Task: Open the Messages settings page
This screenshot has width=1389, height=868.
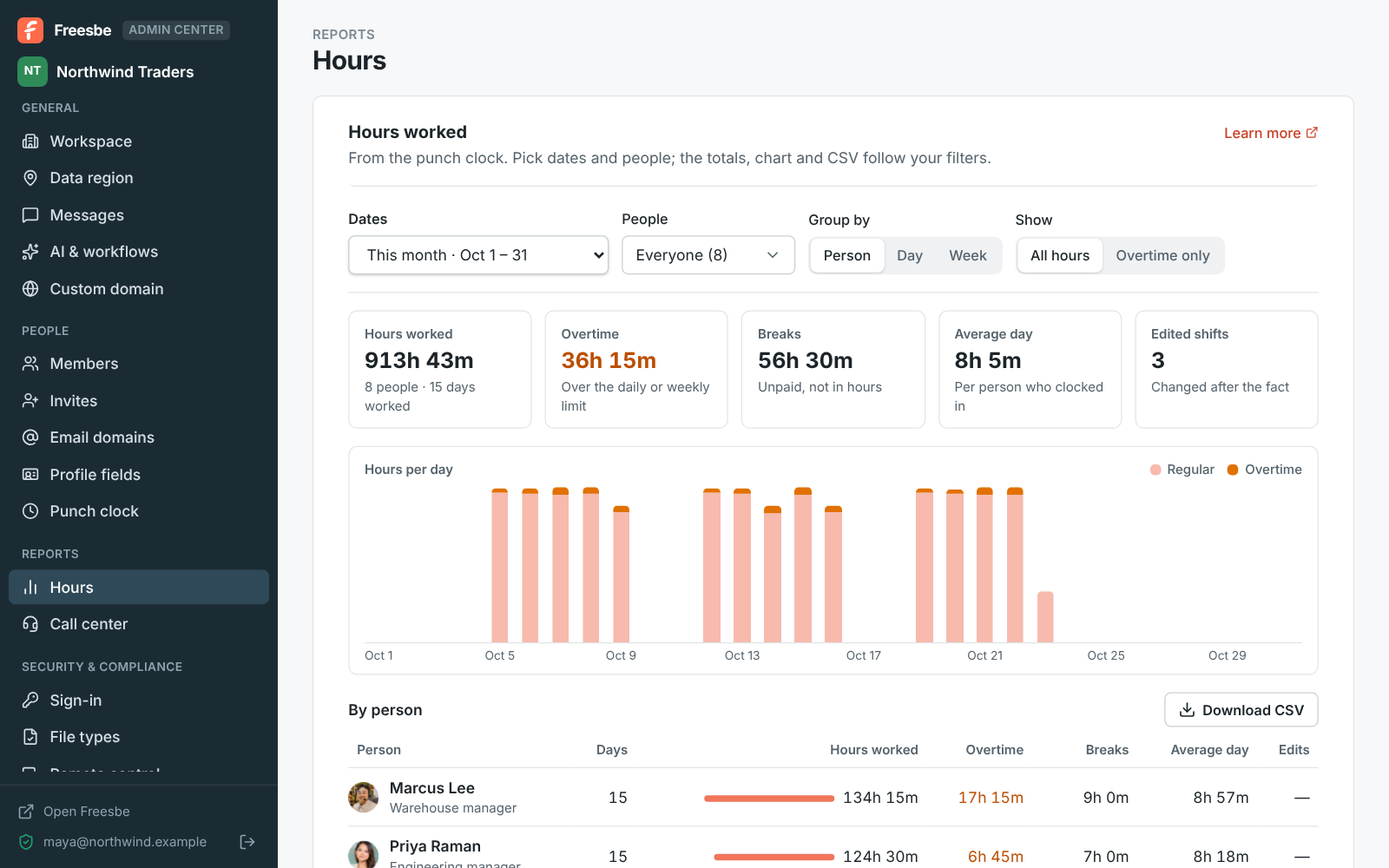Action: (139, 215)
